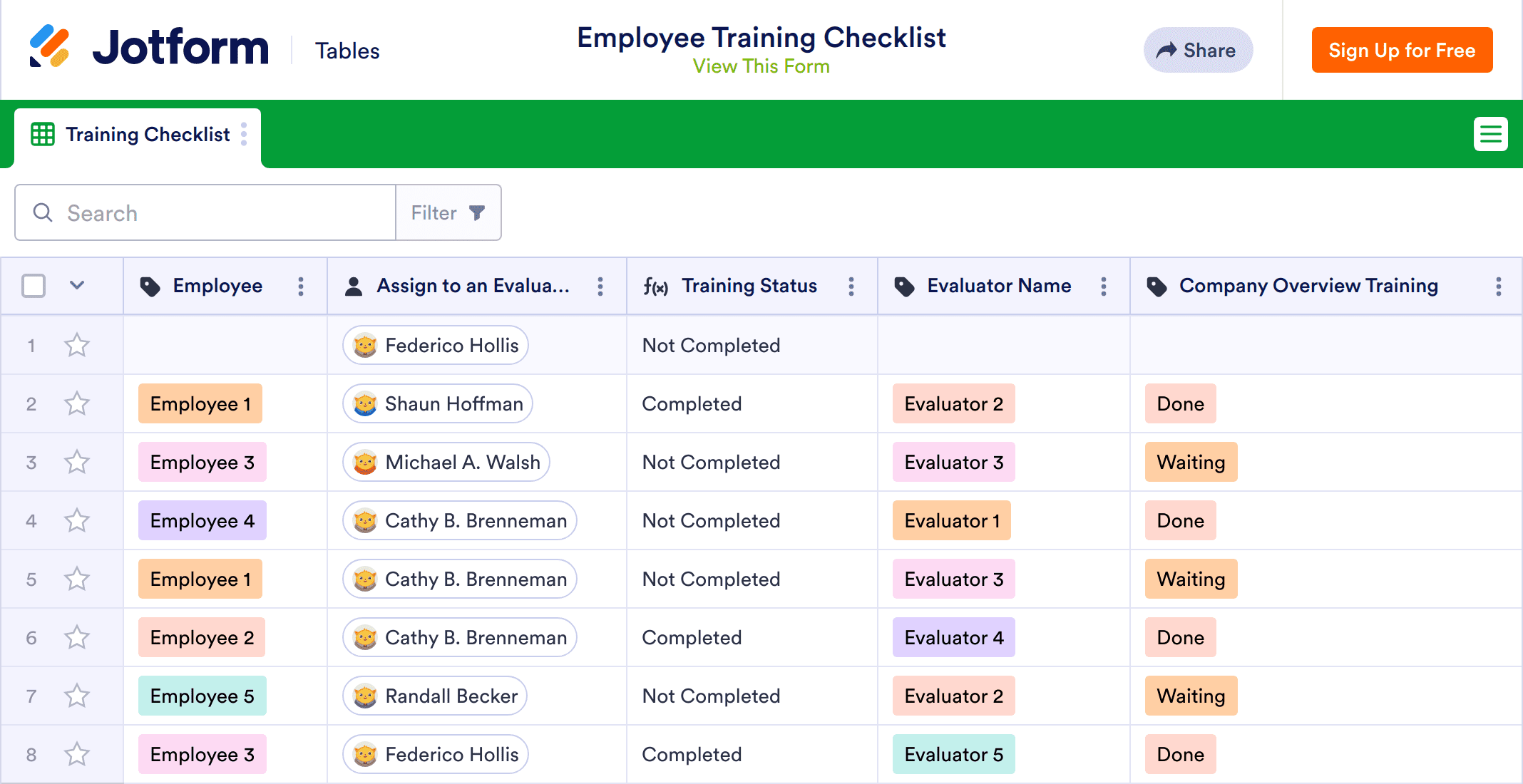Open the green hamburger menu icon

1490,134
